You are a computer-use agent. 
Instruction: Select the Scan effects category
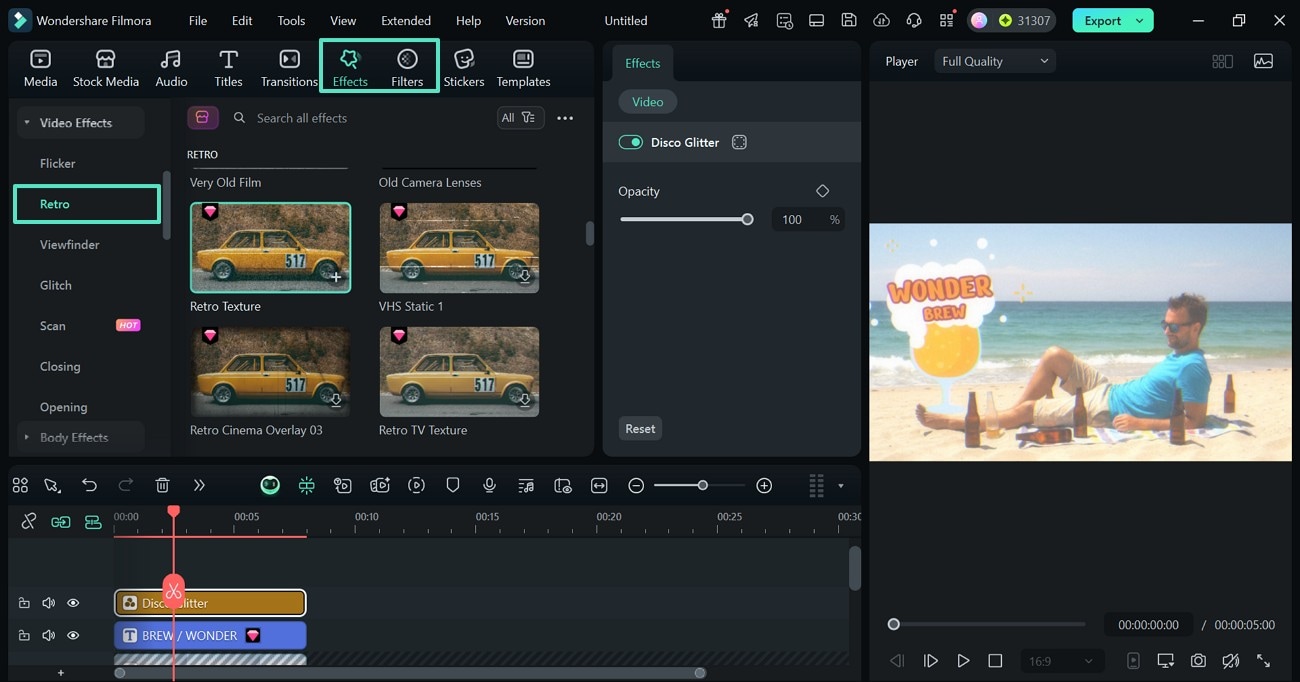[52, 326]
